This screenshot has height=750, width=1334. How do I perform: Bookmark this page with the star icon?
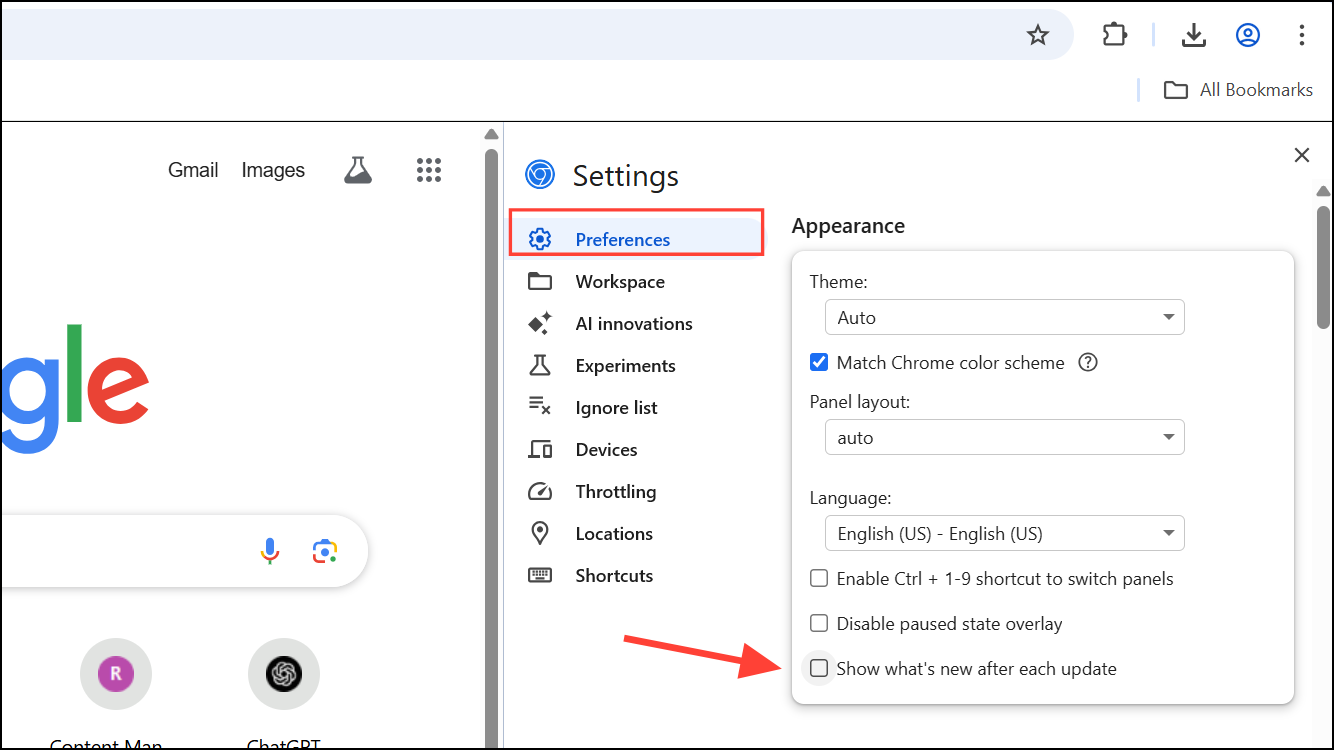1038,36
